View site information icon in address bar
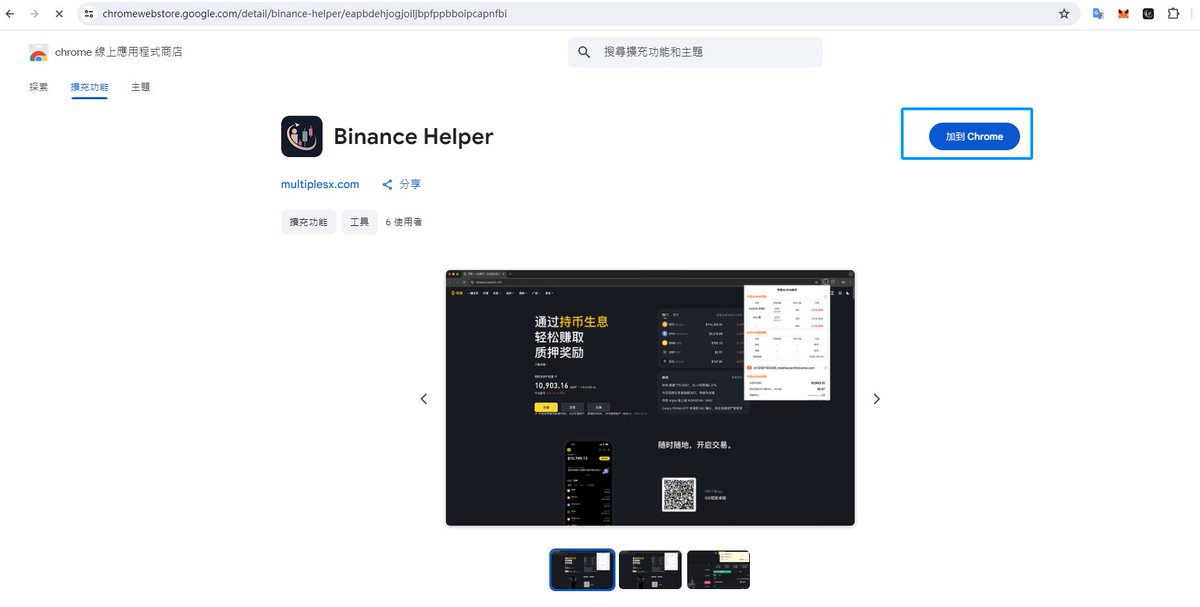 coord(89,14)
